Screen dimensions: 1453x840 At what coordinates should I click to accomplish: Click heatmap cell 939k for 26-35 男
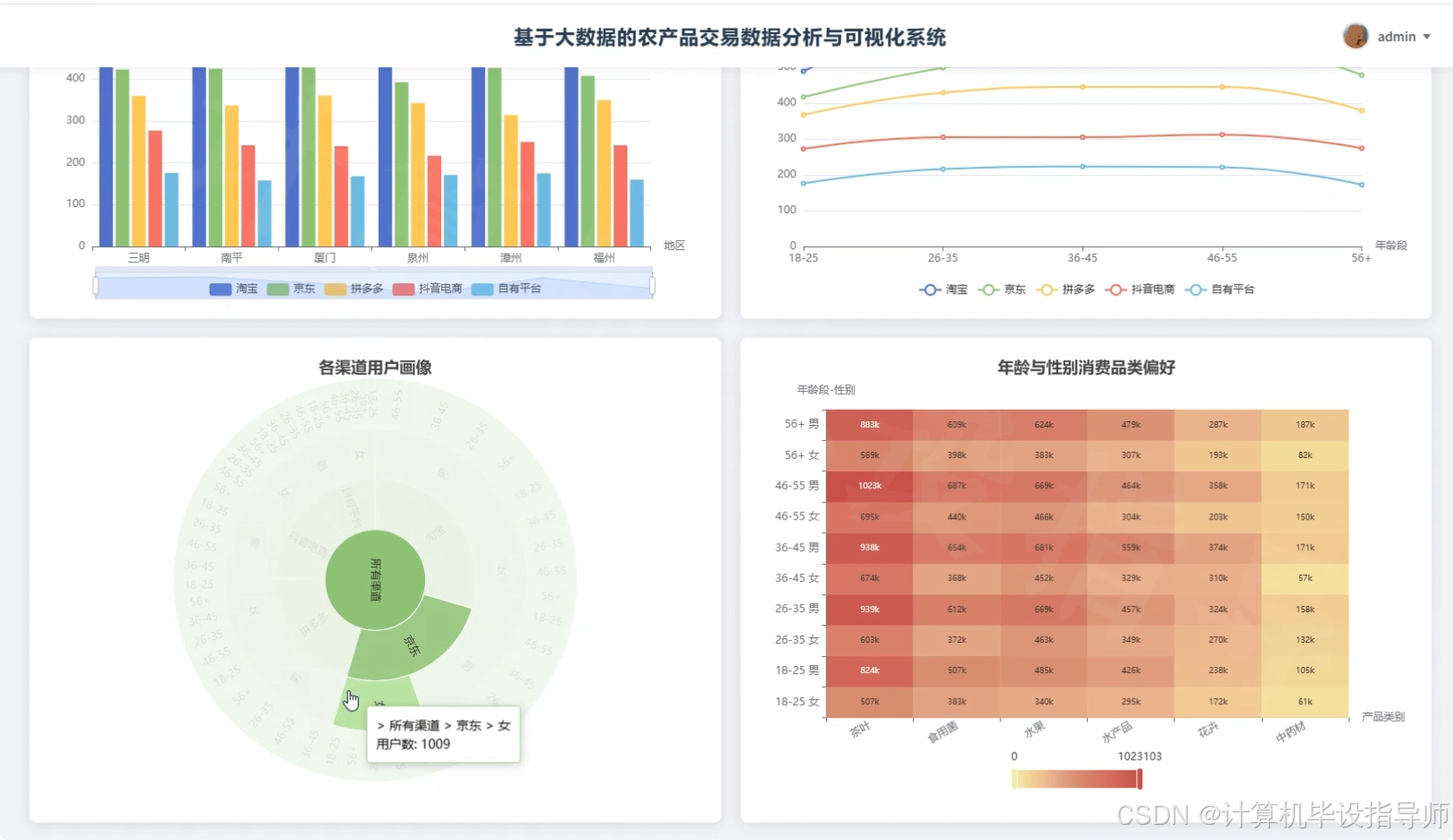coord(870,609)
